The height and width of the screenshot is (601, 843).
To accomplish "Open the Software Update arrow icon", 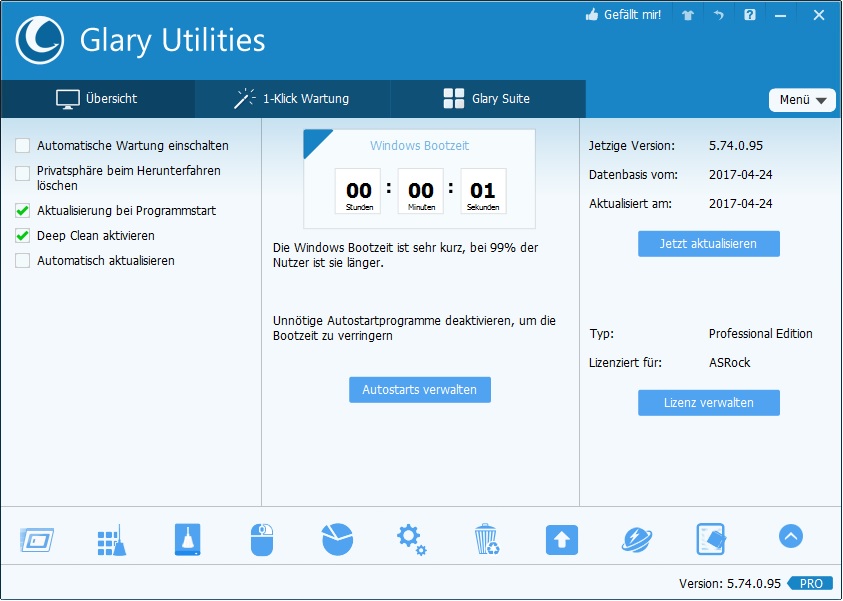I will tap(562, 540).
